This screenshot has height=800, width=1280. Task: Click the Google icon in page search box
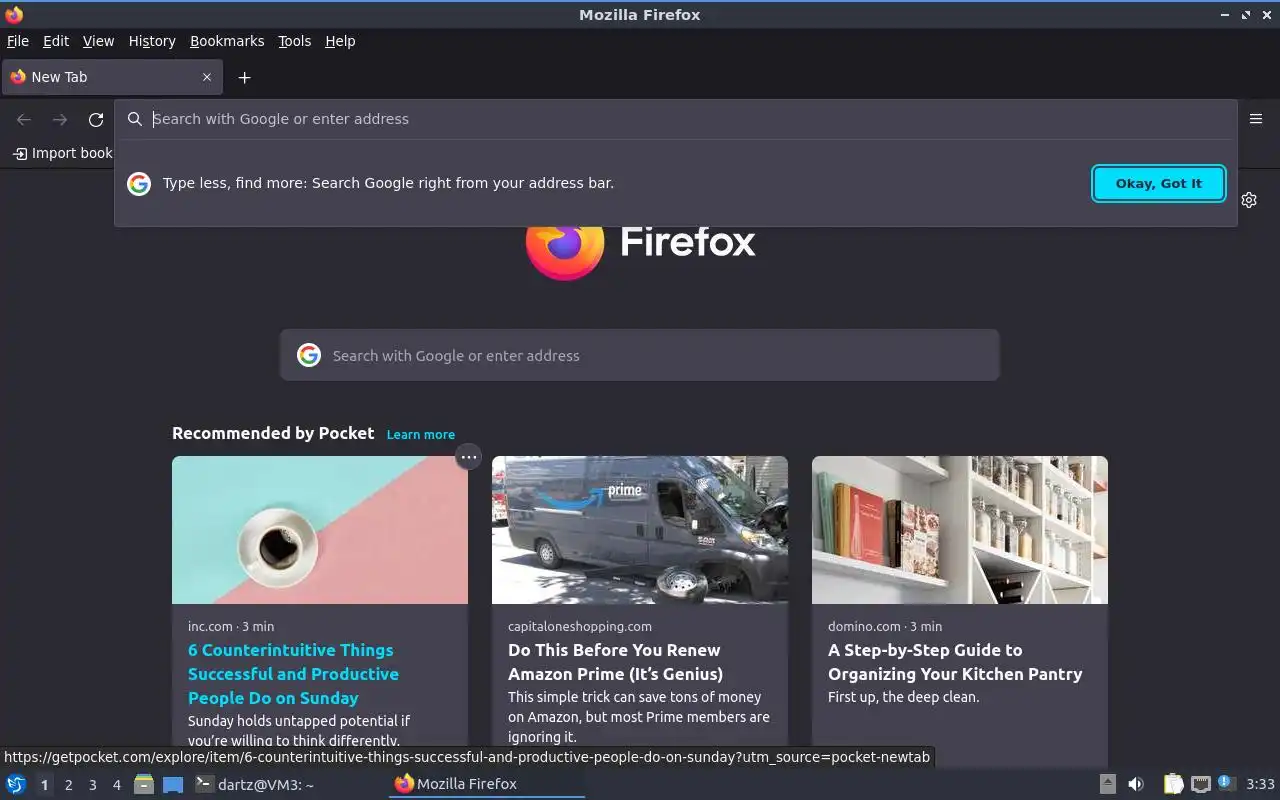309,355
